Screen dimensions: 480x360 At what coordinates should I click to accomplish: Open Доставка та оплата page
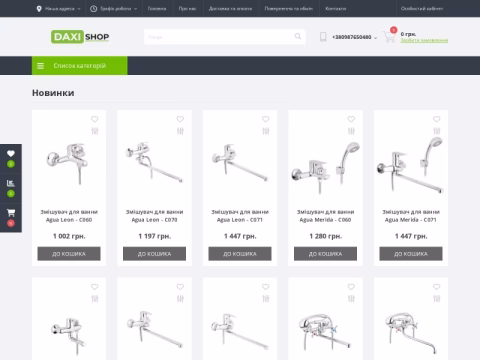[230, 9]
